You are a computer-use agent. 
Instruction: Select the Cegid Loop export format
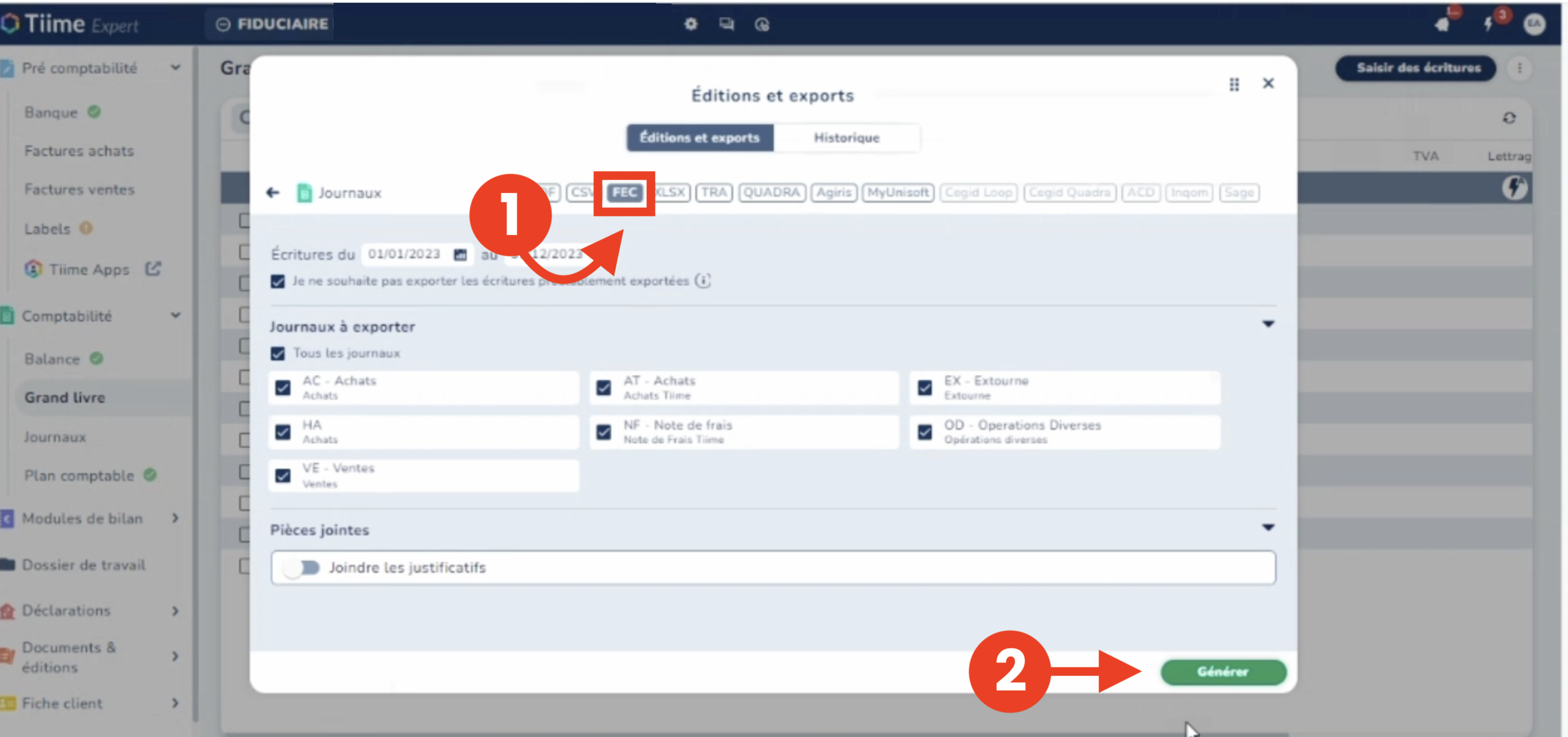pos(978,193)
